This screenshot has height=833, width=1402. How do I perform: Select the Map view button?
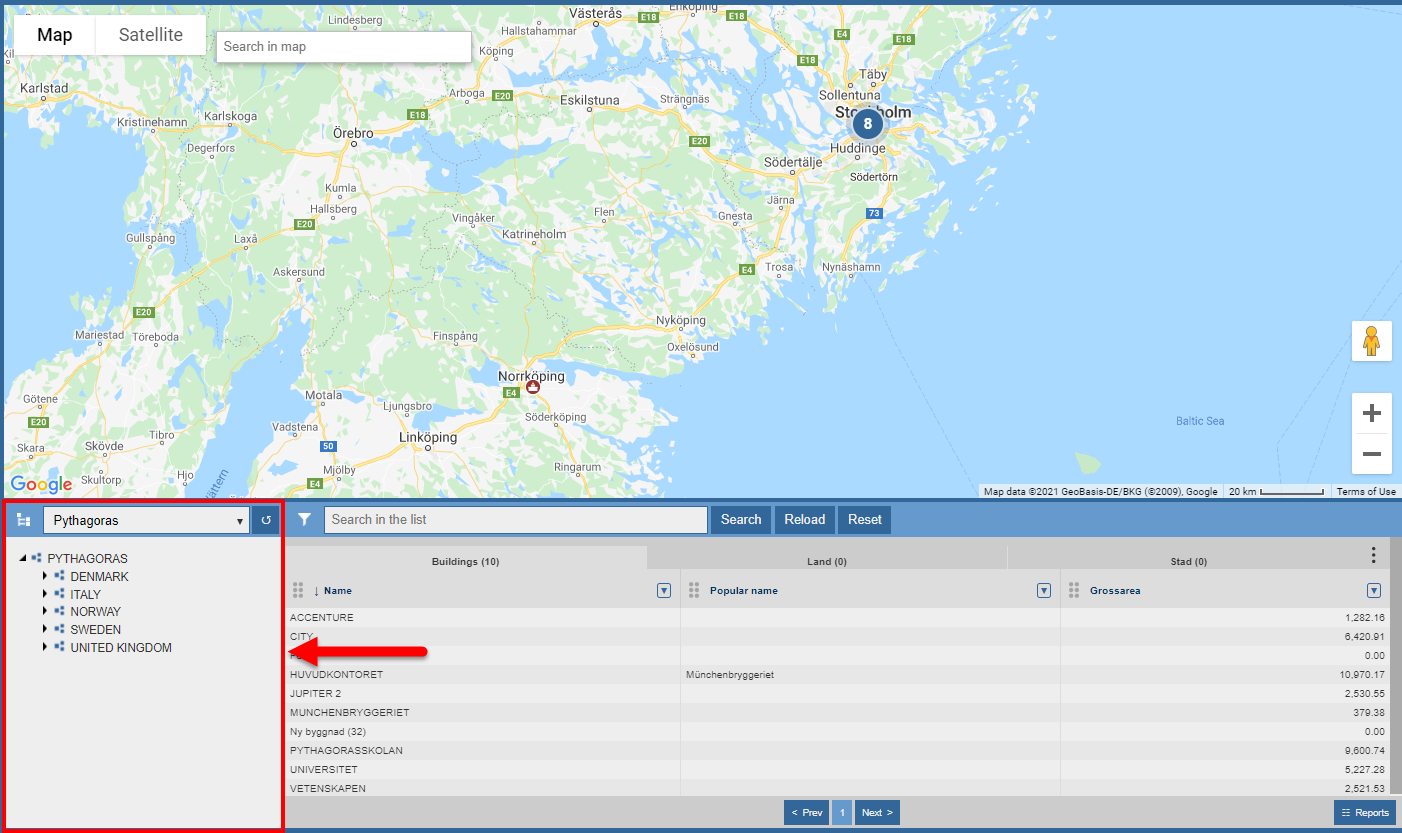[x=55, y=35]
